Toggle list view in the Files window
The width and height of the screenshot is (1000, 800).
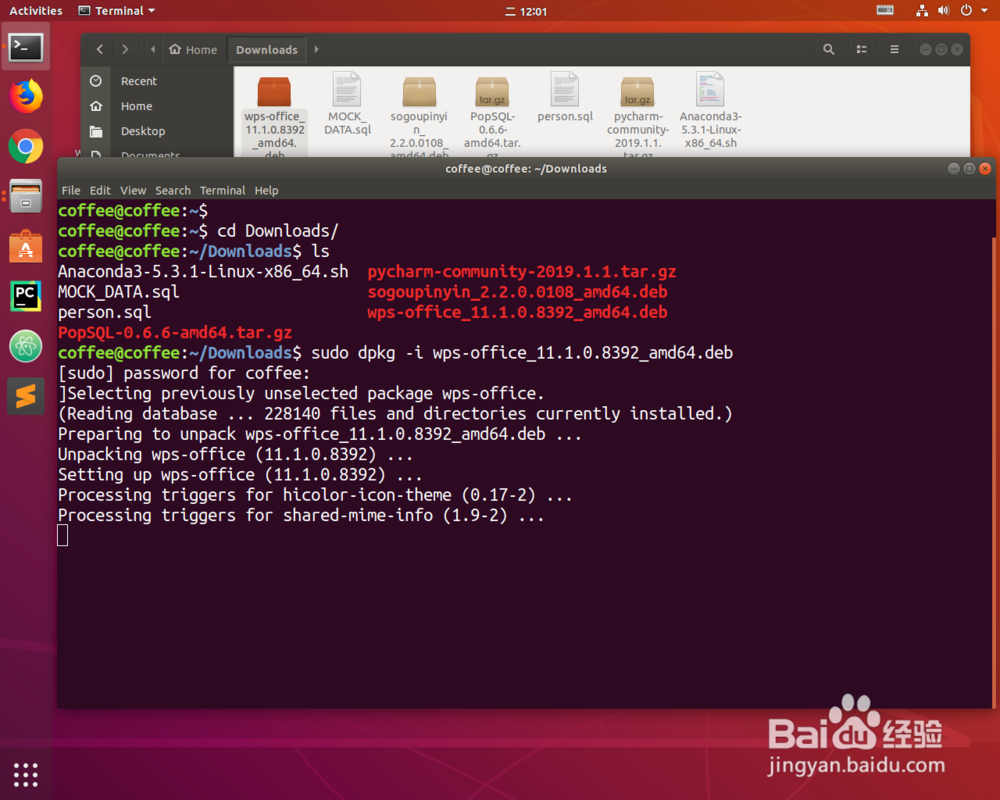(862, 49)
